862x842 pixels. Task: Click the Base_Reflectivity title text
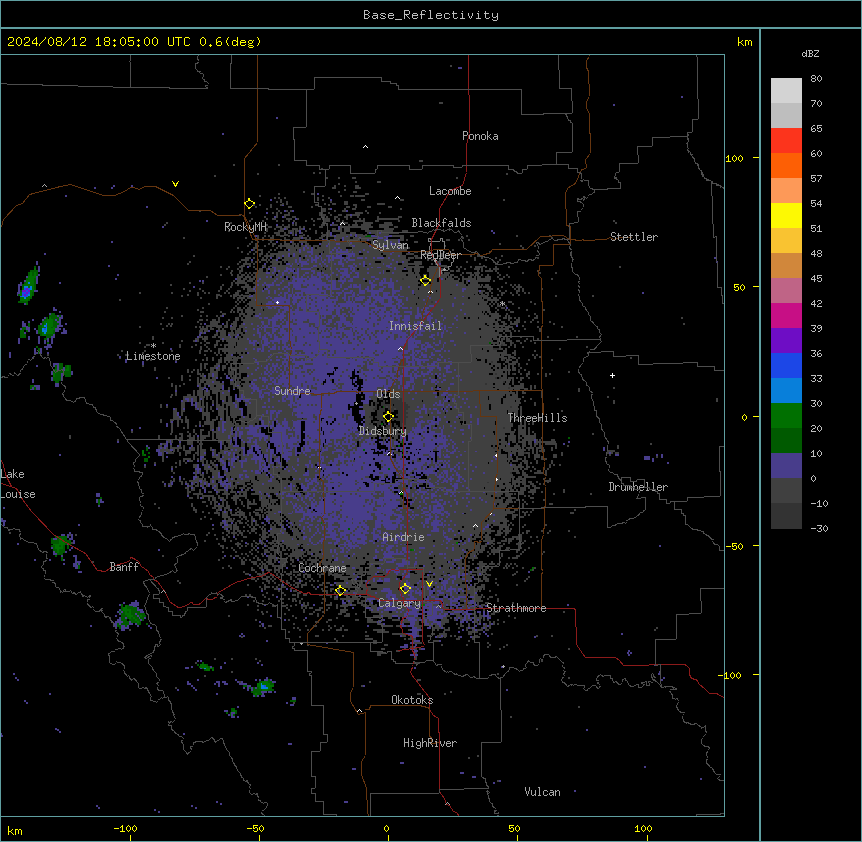431,15
